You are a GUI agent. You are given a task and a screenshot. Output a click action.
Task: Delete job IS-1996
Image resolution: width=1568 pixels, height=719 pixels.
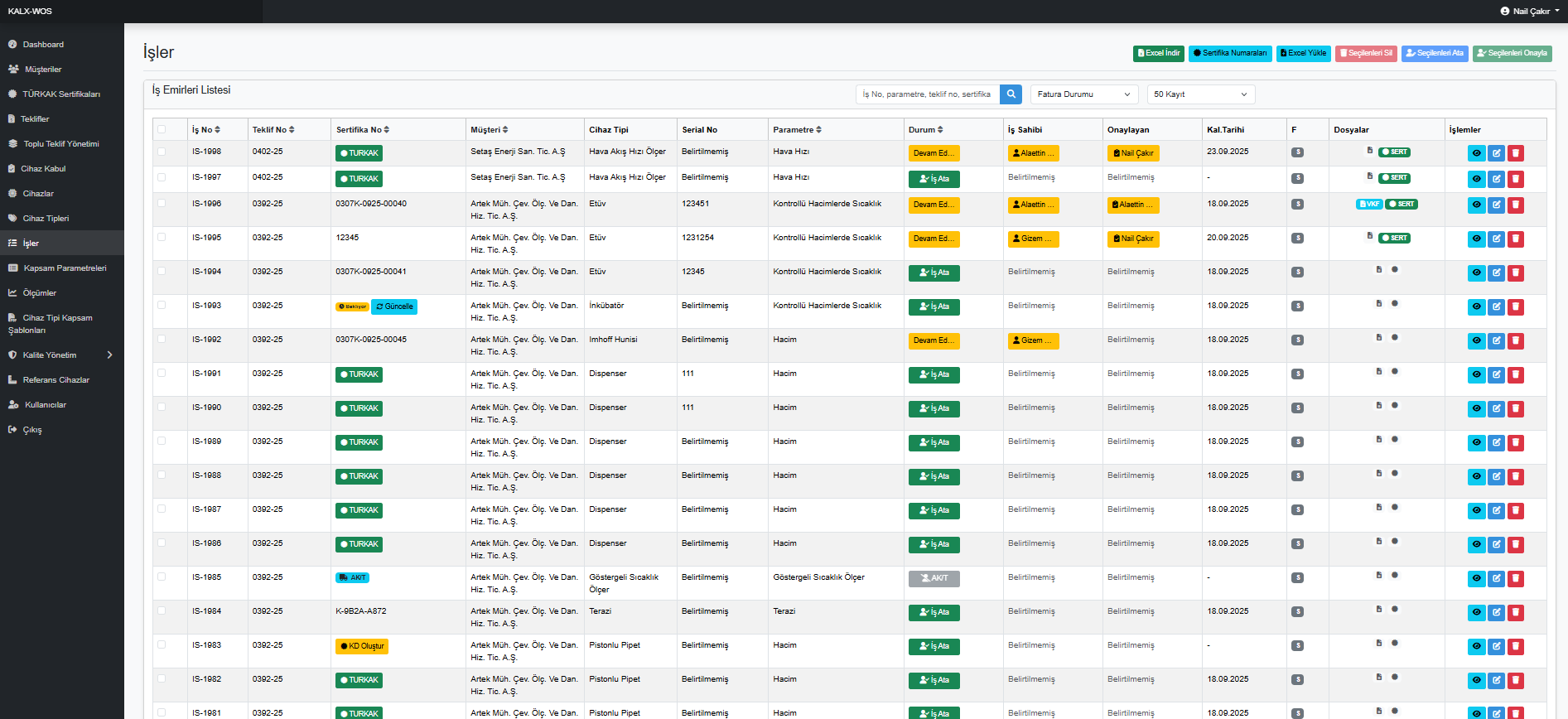point(1516,205)
